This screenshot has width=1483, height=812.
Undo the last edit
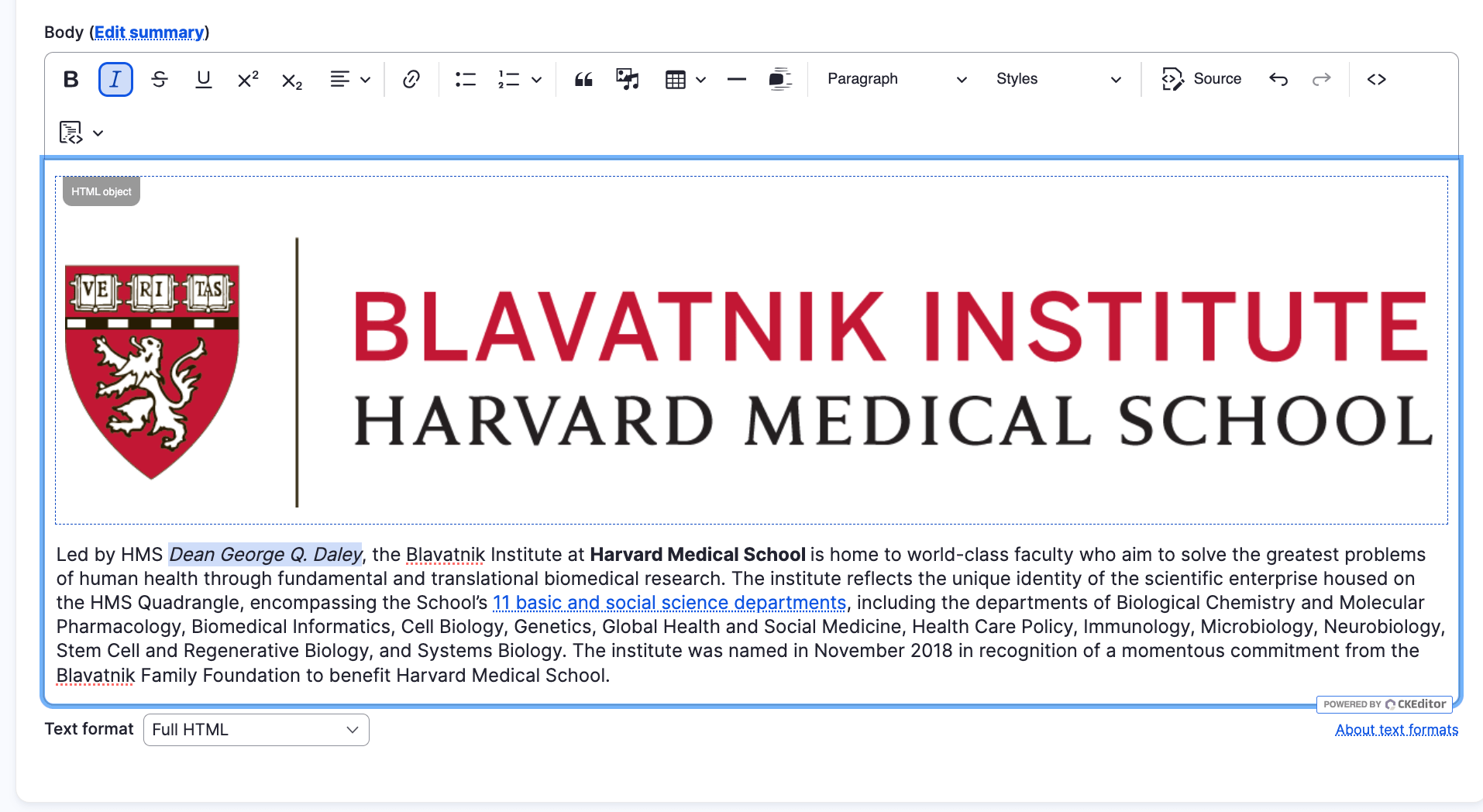coord(1278,79)
